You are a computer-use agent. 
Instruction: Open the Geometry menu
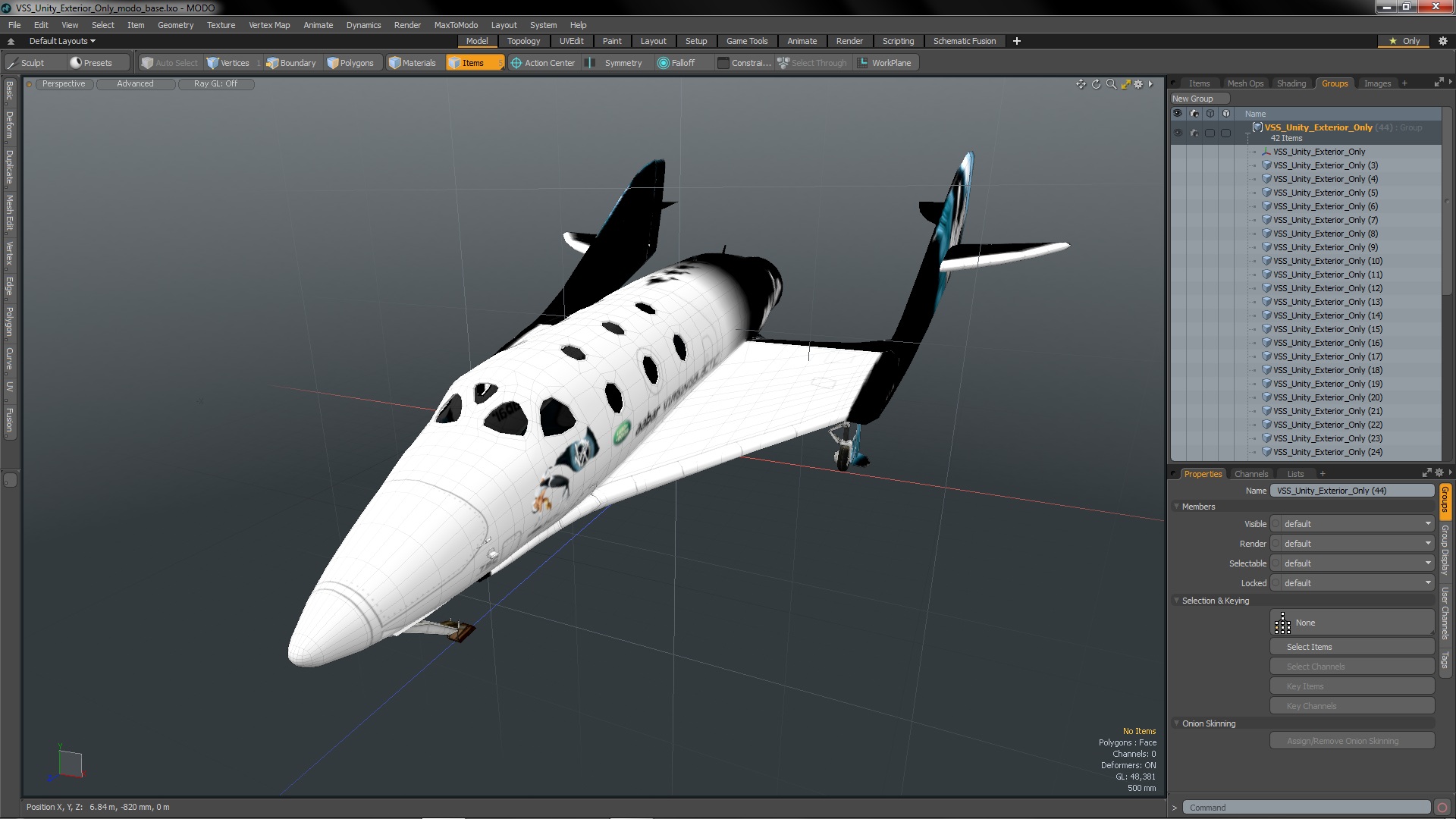(x=175, y=25)
